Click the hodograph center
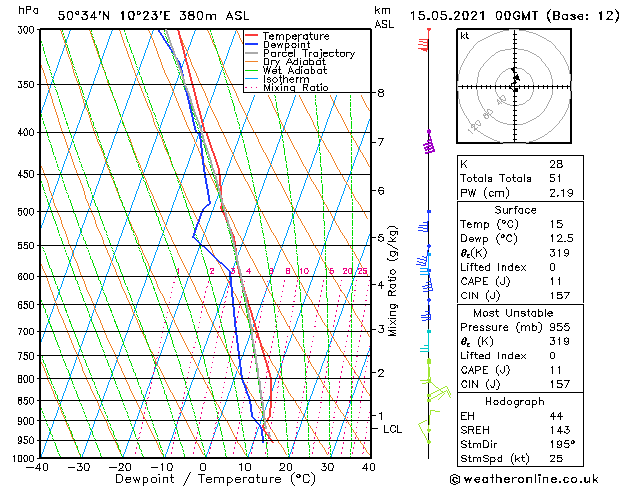 (515, 86)
